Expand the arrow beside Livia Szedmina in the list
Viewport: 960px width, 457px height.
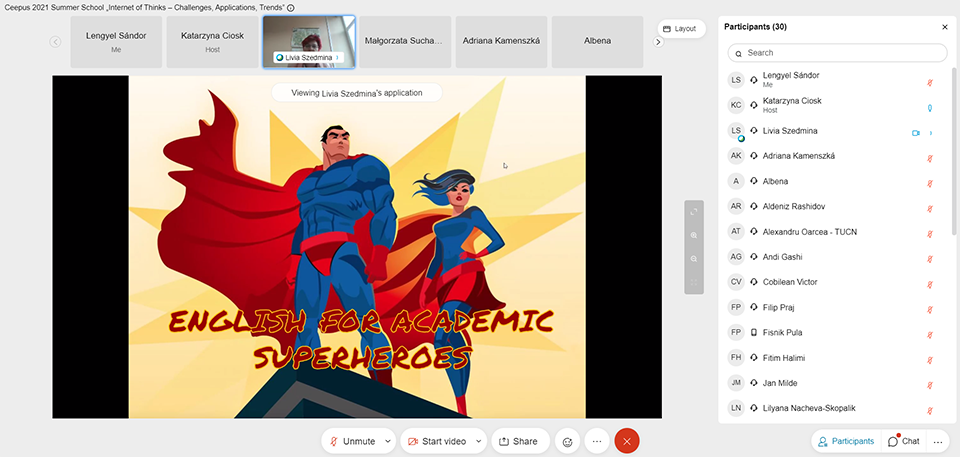931,133
